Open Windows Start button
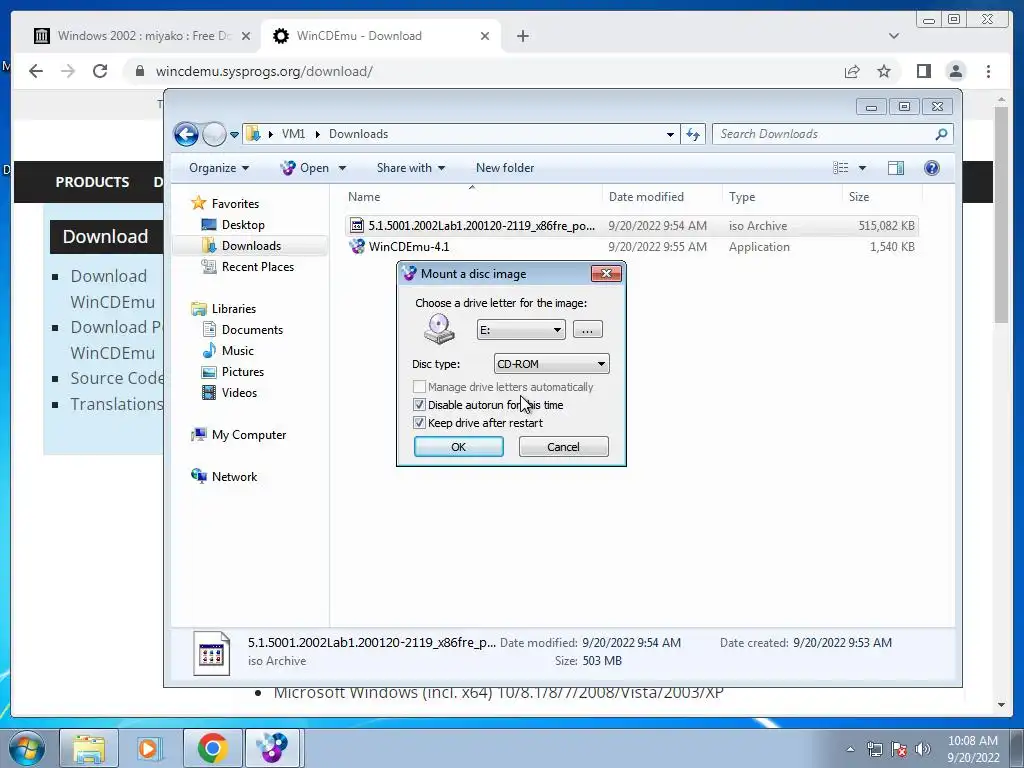Viewport: 1024px width, 768px height. (x=27, y=748)
